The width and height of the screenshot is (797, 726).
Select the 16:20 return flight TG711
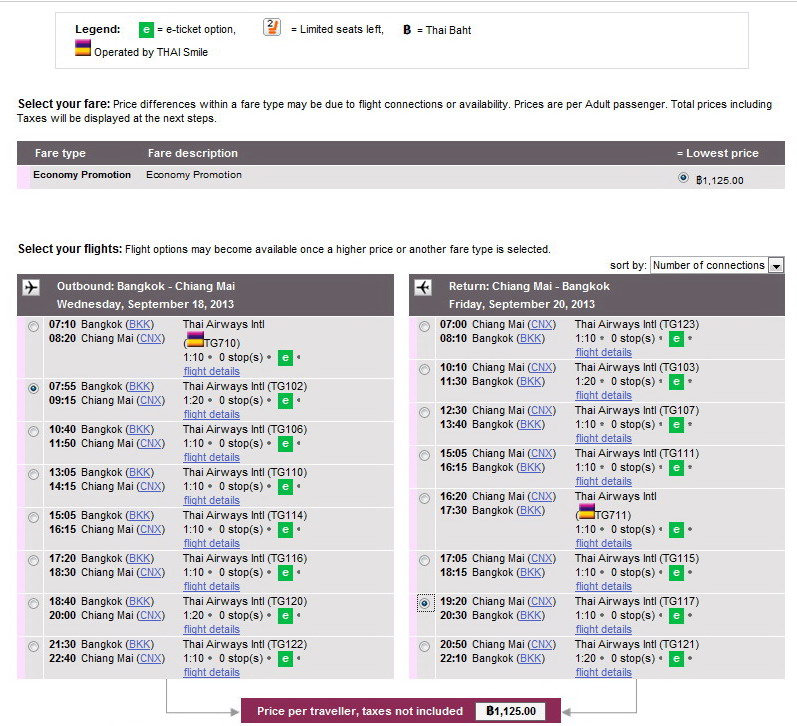point(424,499)
